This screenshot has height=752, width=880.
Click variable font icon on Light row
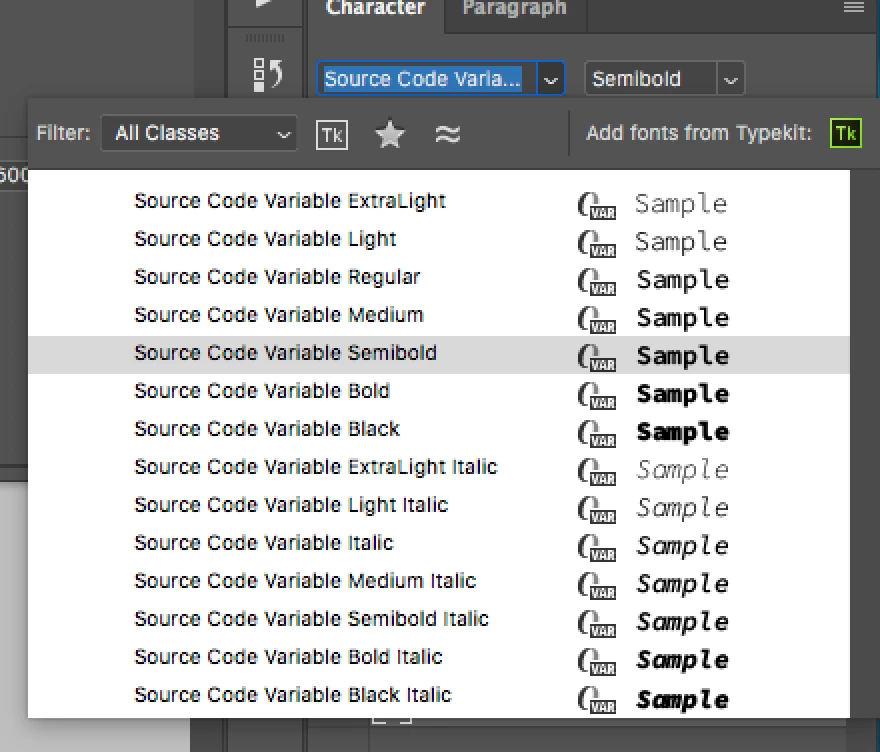[x=597, y=244]
